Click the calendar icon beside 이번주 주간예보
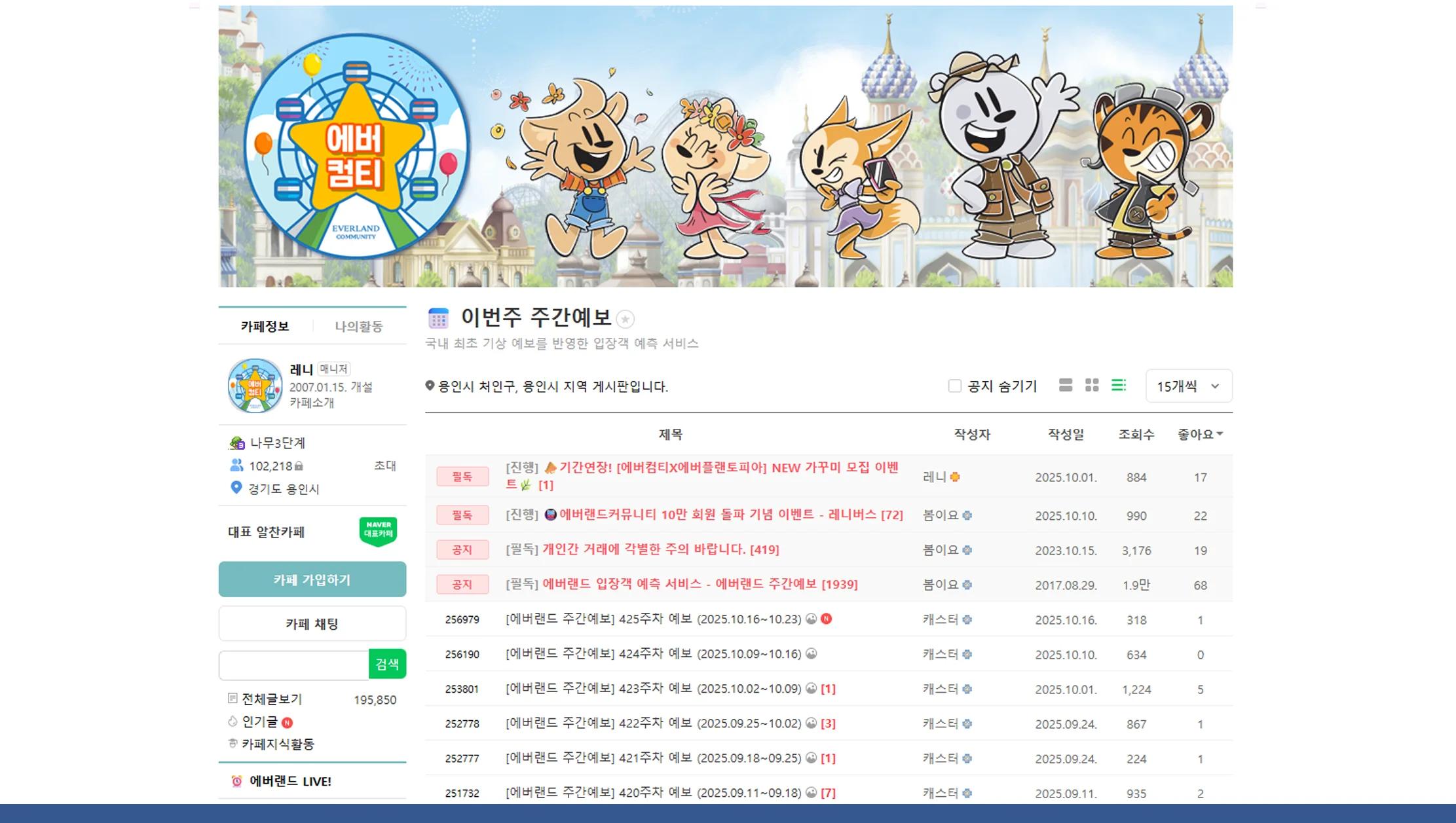Viewport: 1456px width, 823px height. coord(439,319)
